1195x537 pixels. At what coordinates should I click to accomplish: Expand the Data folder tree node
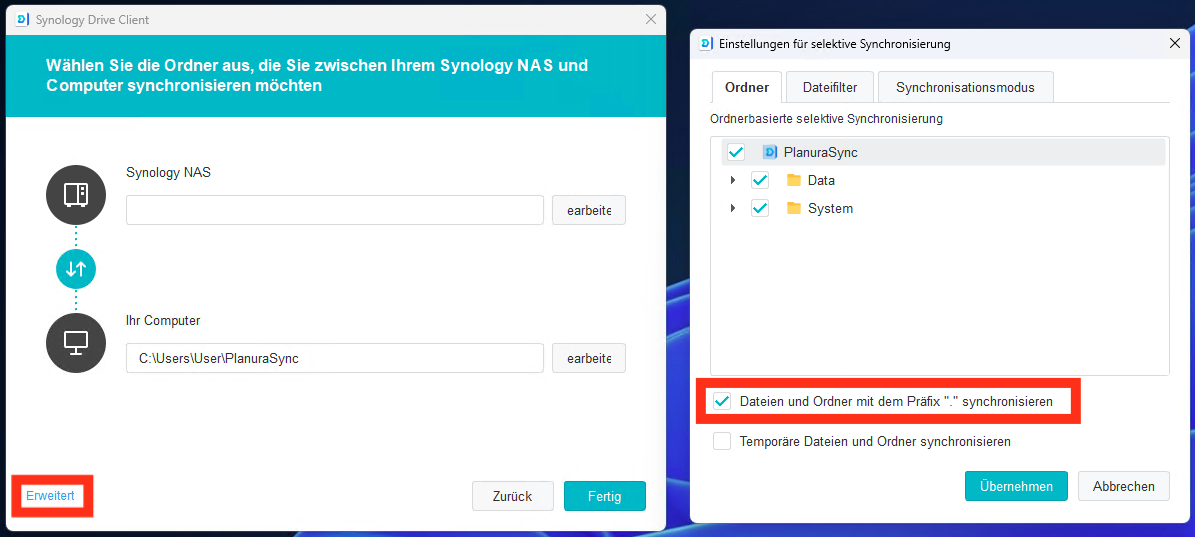pyautogui.click(x=733, y=180)
